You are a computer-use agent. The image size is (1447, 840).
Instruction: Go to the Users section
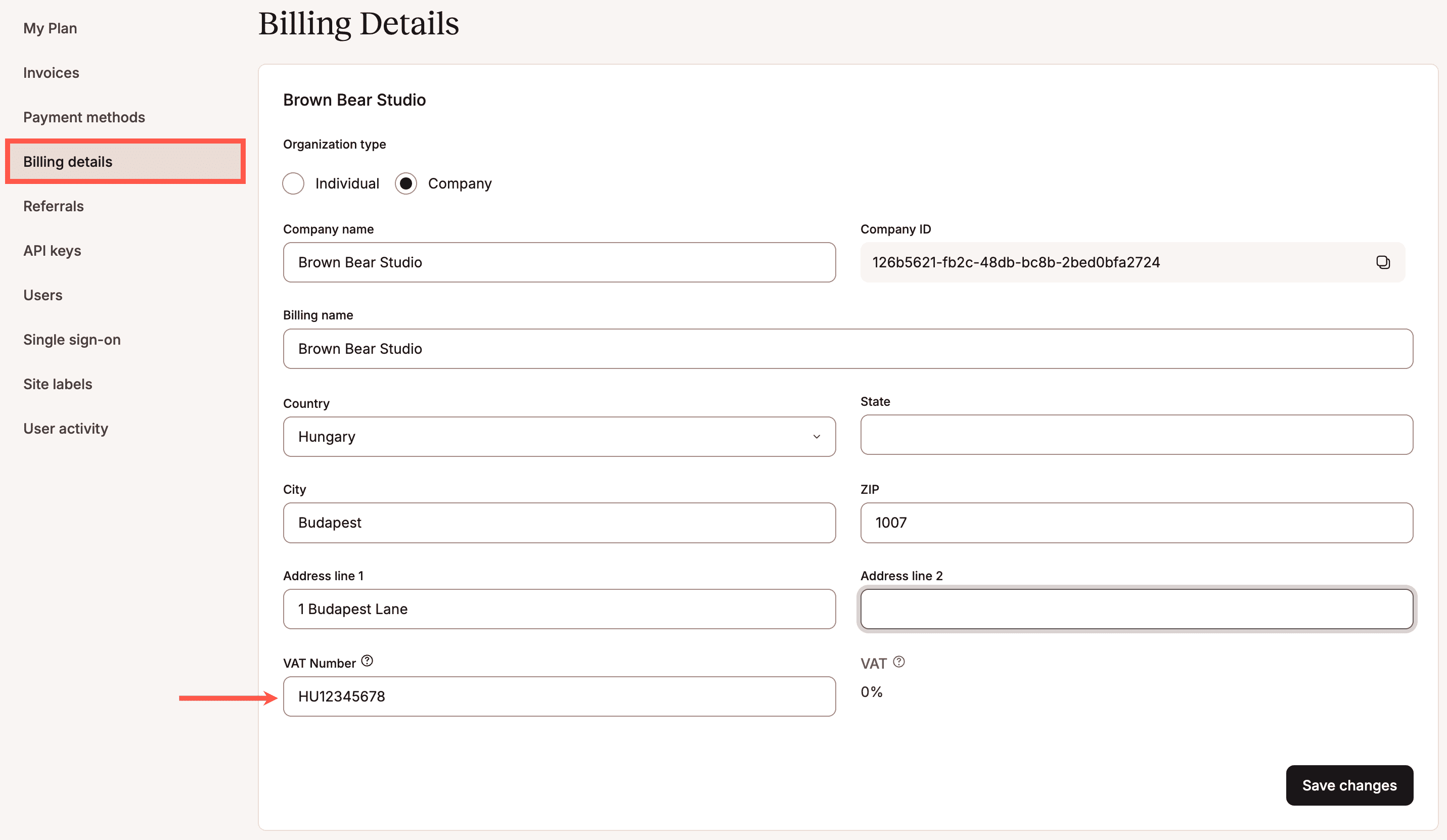(42, 295)
